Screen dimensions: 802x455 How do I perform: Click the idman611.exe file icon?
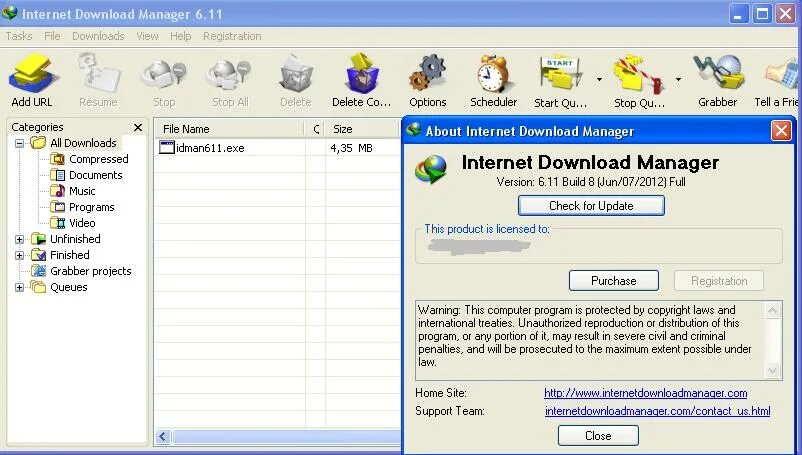point(167,147)
